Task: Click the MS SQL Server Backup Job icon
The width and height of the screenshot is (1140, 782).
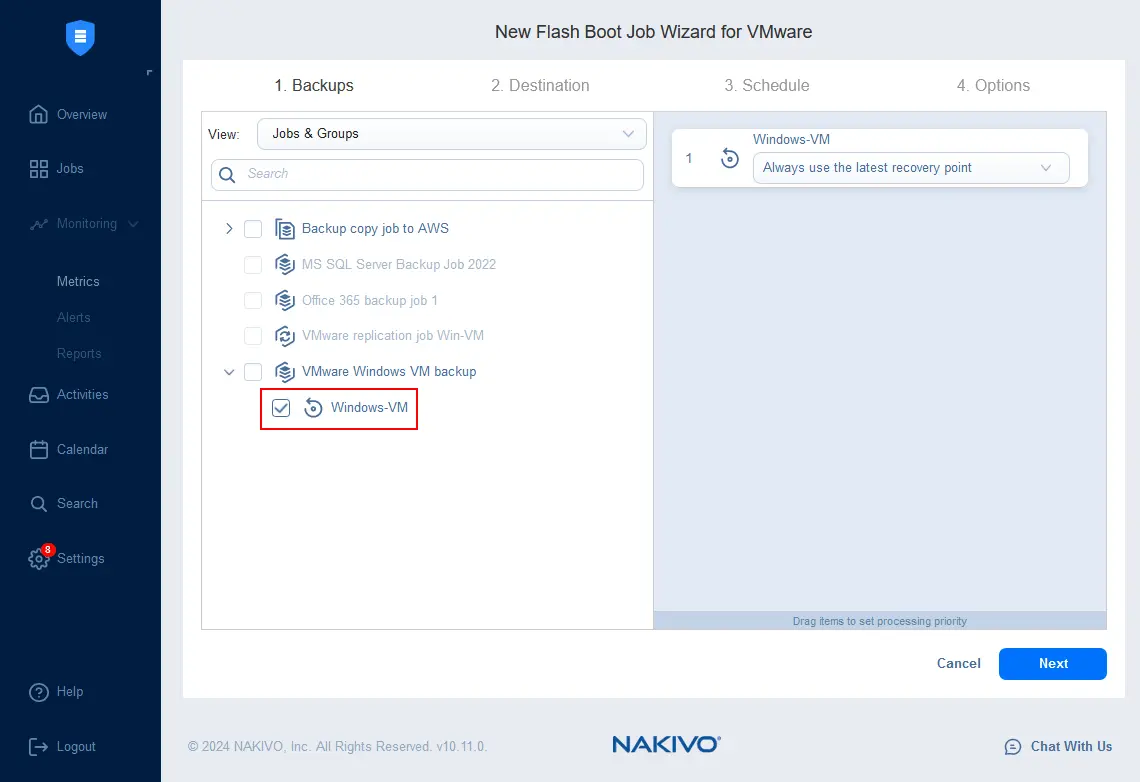Action: click(284, 265)
